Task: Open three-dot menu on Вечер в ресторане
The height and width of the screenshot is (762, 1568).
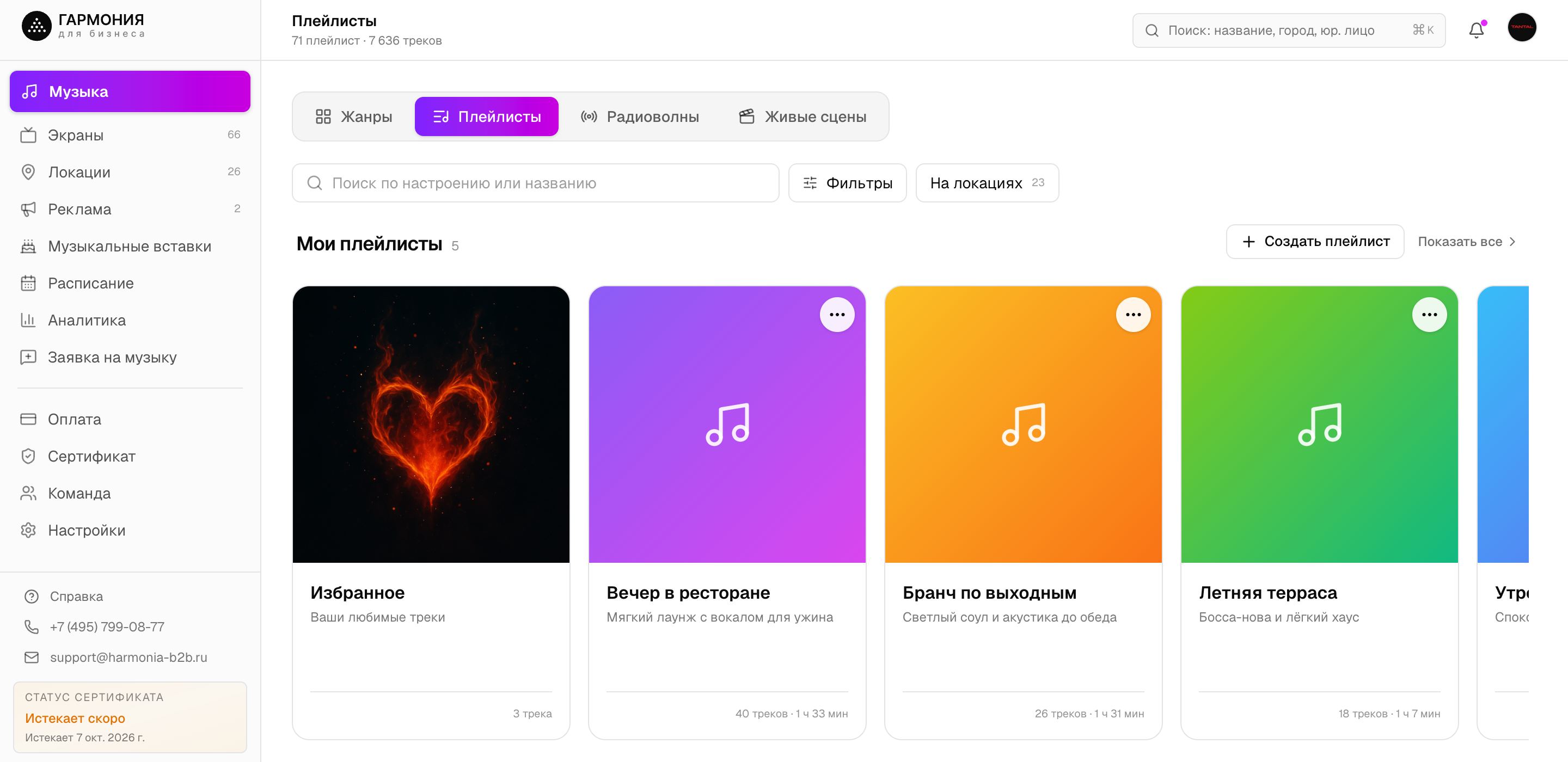Action: [837, 315]
